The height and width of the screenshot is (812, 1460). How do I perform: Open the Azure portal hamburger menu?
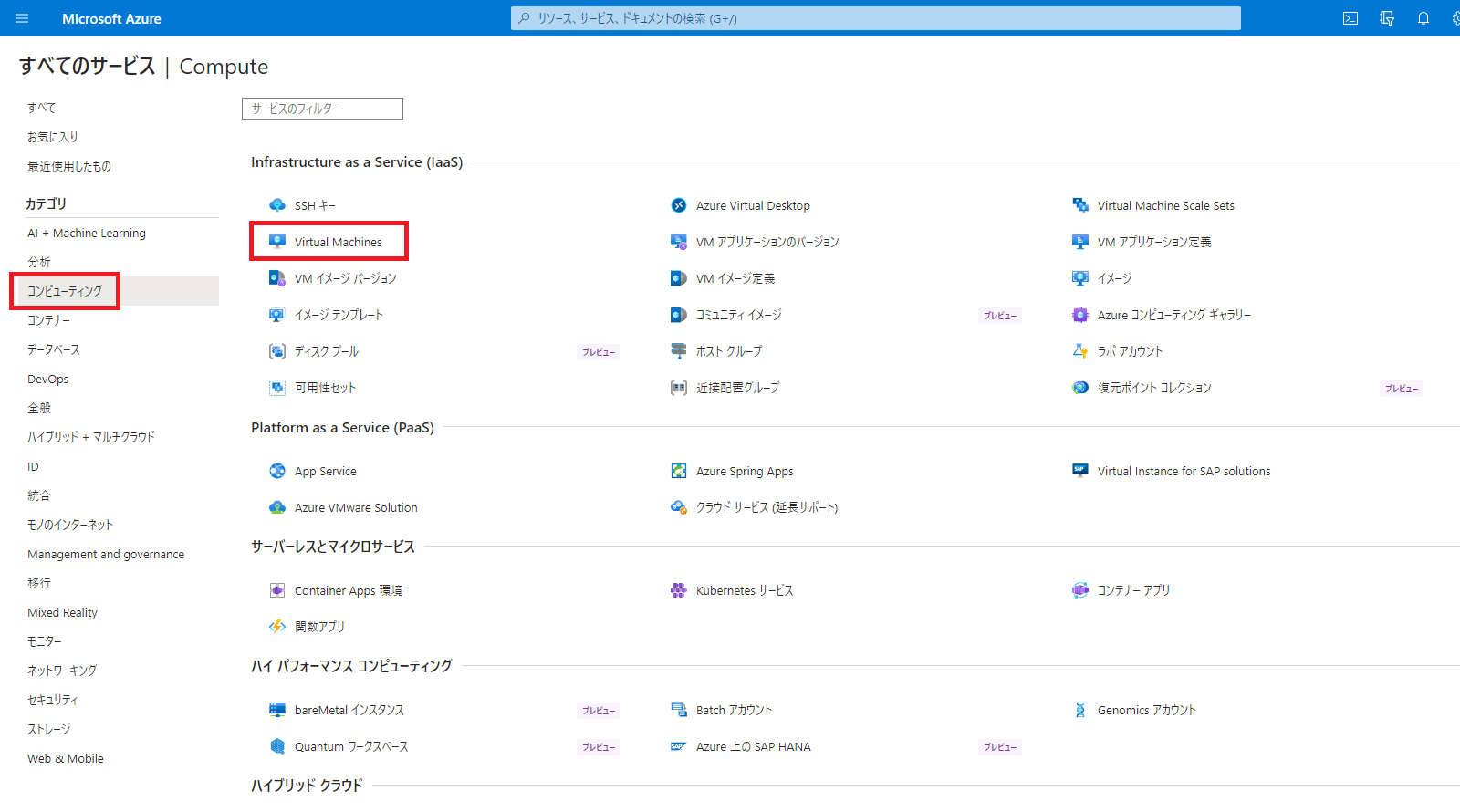[x=22, y=18]
